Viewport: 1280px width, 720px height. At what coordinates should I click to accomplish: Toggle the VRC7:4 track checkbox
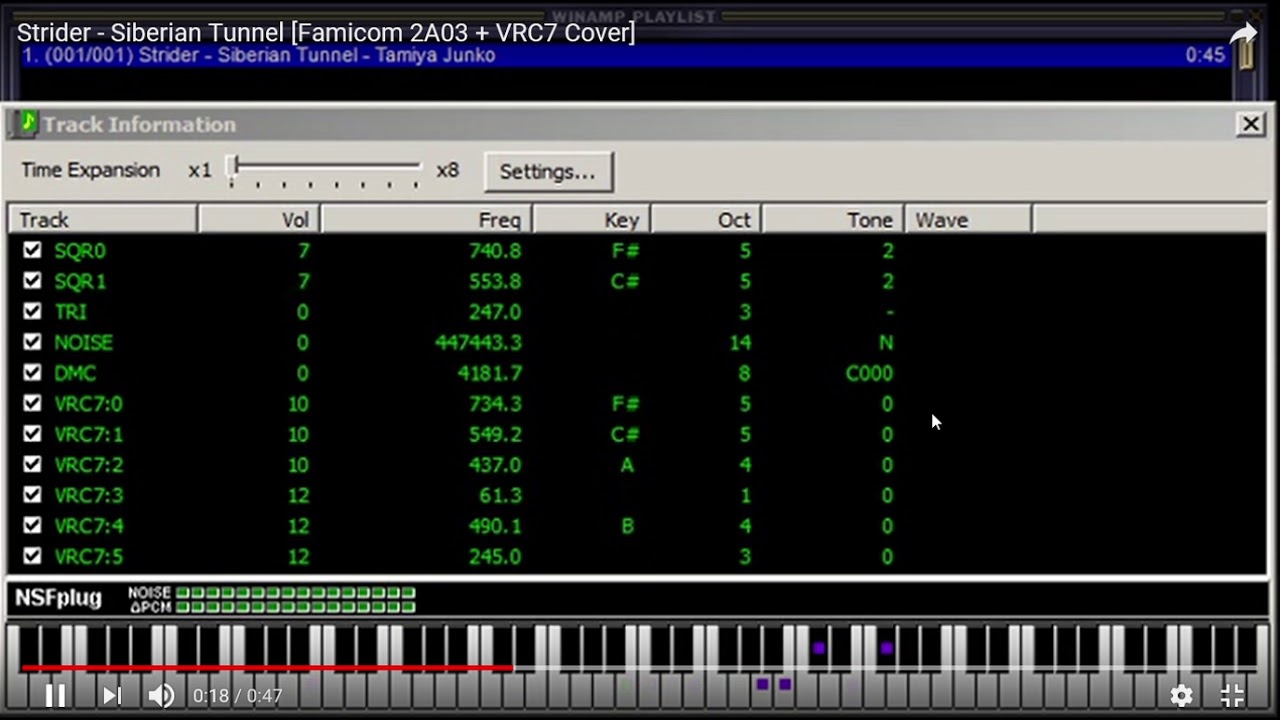(32, 525)
